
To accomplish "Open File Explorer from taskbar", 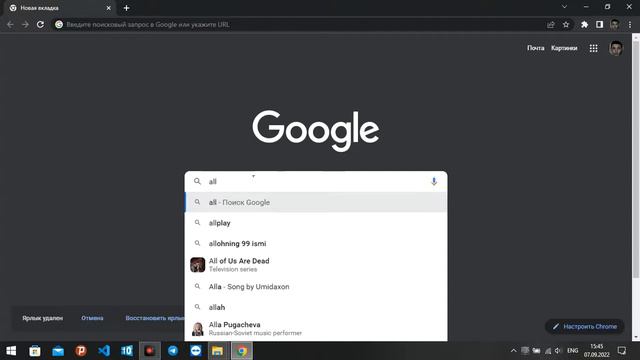I will point(218,351).
